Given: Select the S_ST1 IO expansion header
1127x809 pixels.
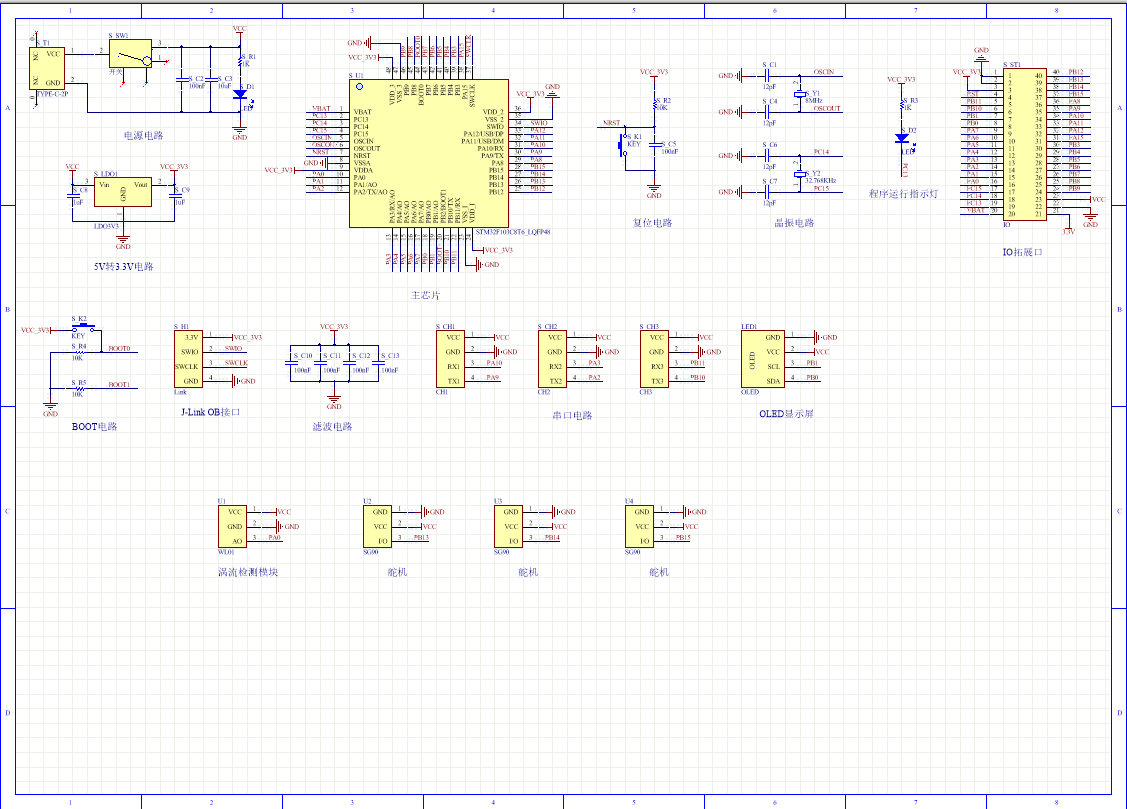Looking at the screenshot, I should coord(1025,144).
